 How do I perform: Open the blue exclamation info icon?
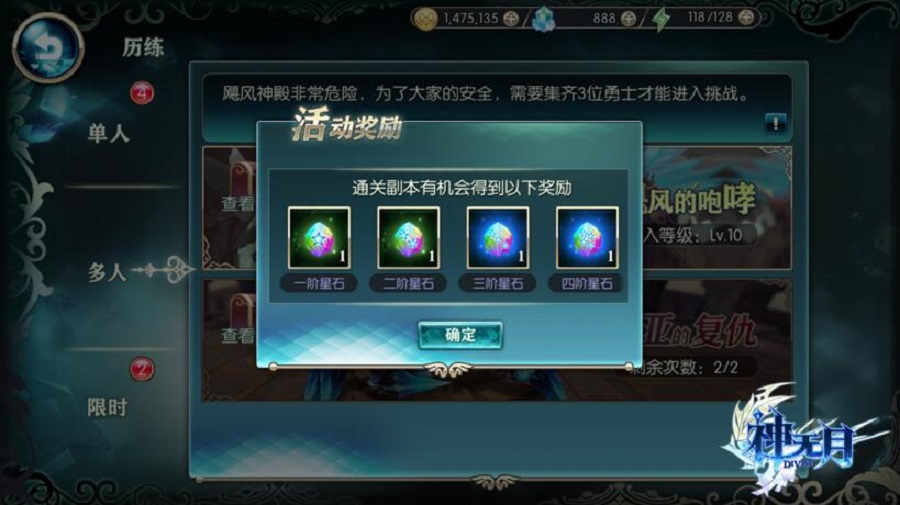[x=775, y=123]
